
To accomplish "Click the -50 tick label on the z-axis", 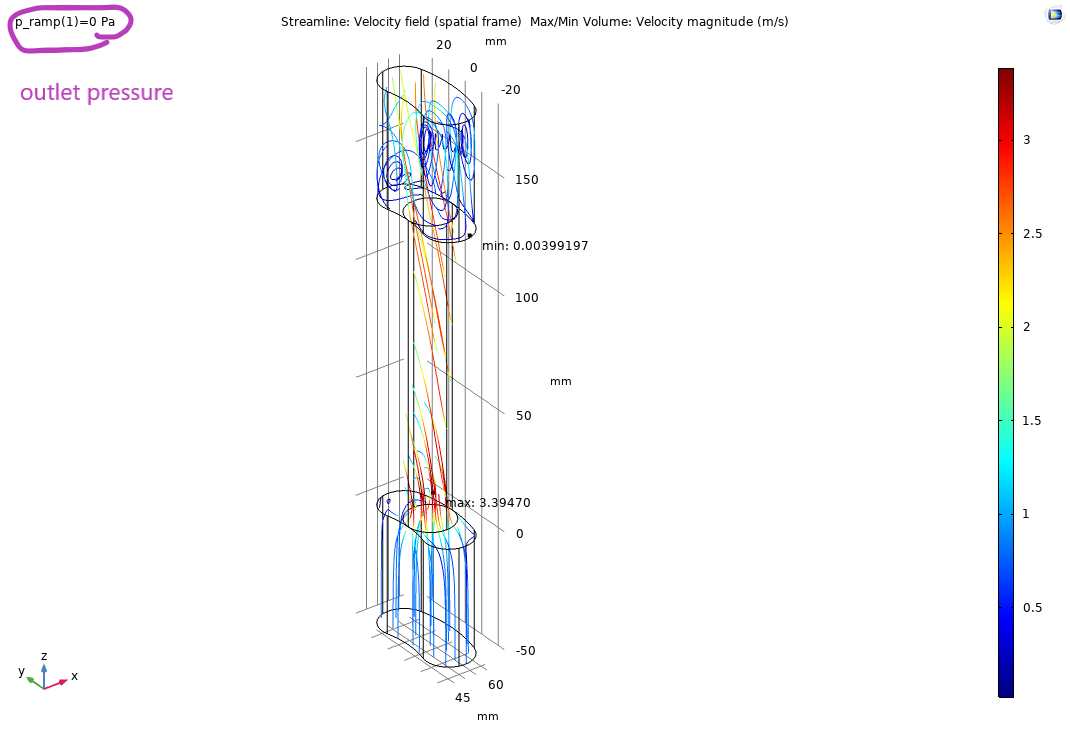I will pyautogui.click(x=525, y=651).
